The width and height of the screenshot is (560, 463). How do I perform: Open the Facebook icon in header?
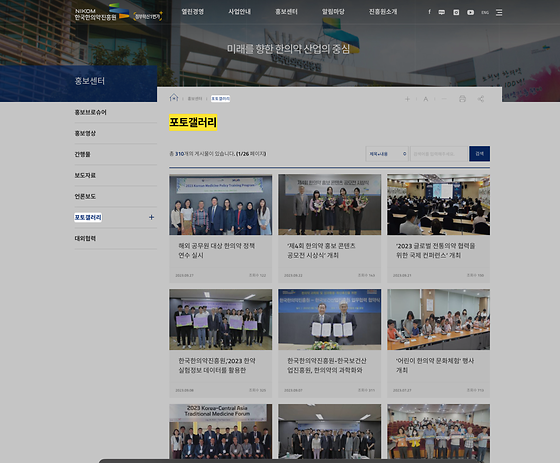point(429,12)
